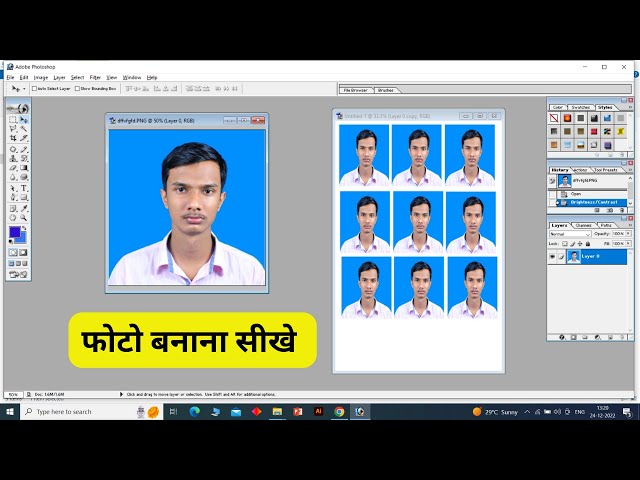Click the background color swatch
This screenshot has height=480, width=640.
[x=21, y=238]
